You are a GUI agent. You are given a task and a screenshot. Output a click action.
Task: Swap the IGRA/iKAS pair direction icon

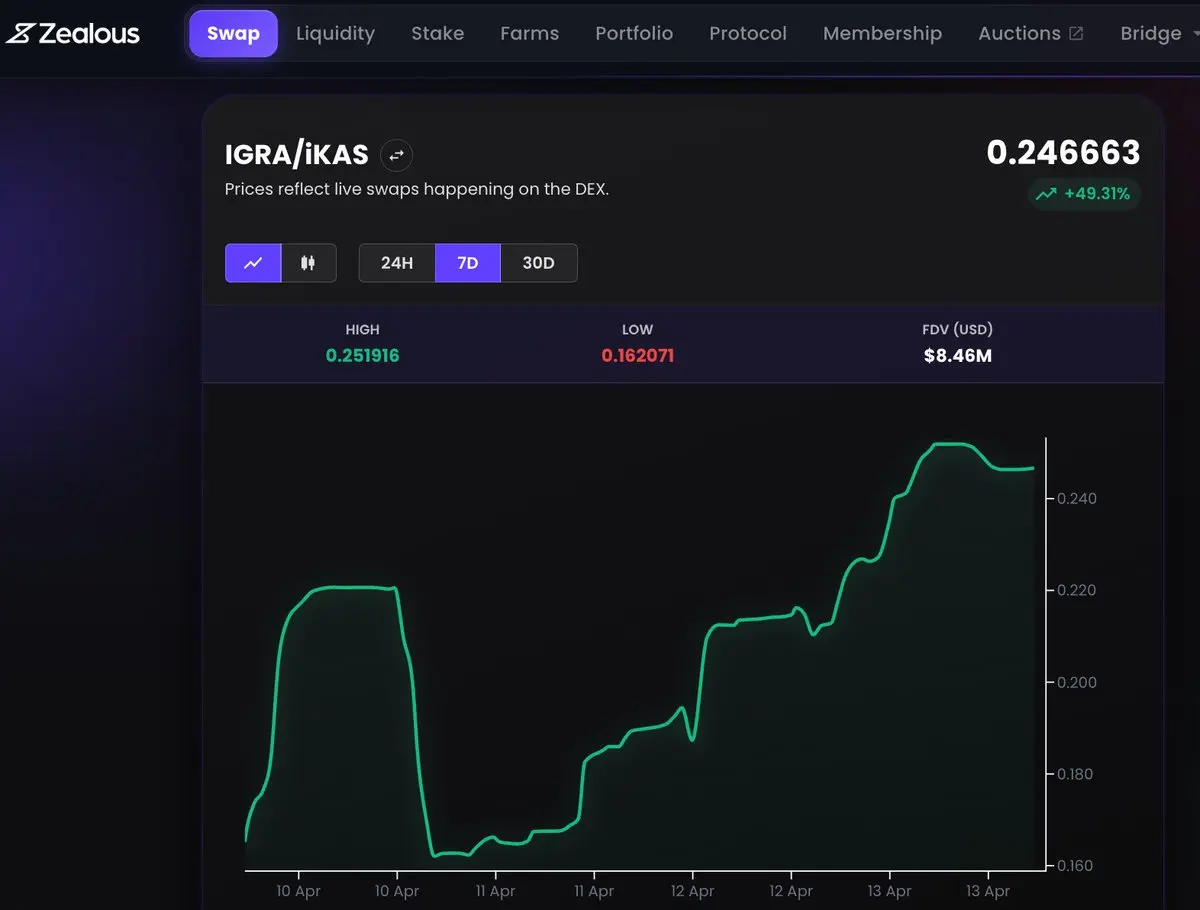tap(397, 155)
